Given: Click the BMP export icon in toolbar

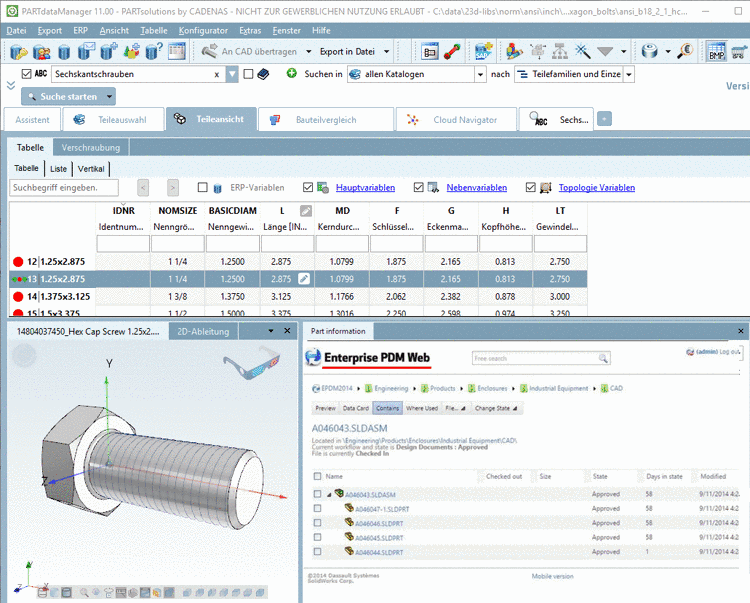Looking at the screenshot, I should click(717, 51).
